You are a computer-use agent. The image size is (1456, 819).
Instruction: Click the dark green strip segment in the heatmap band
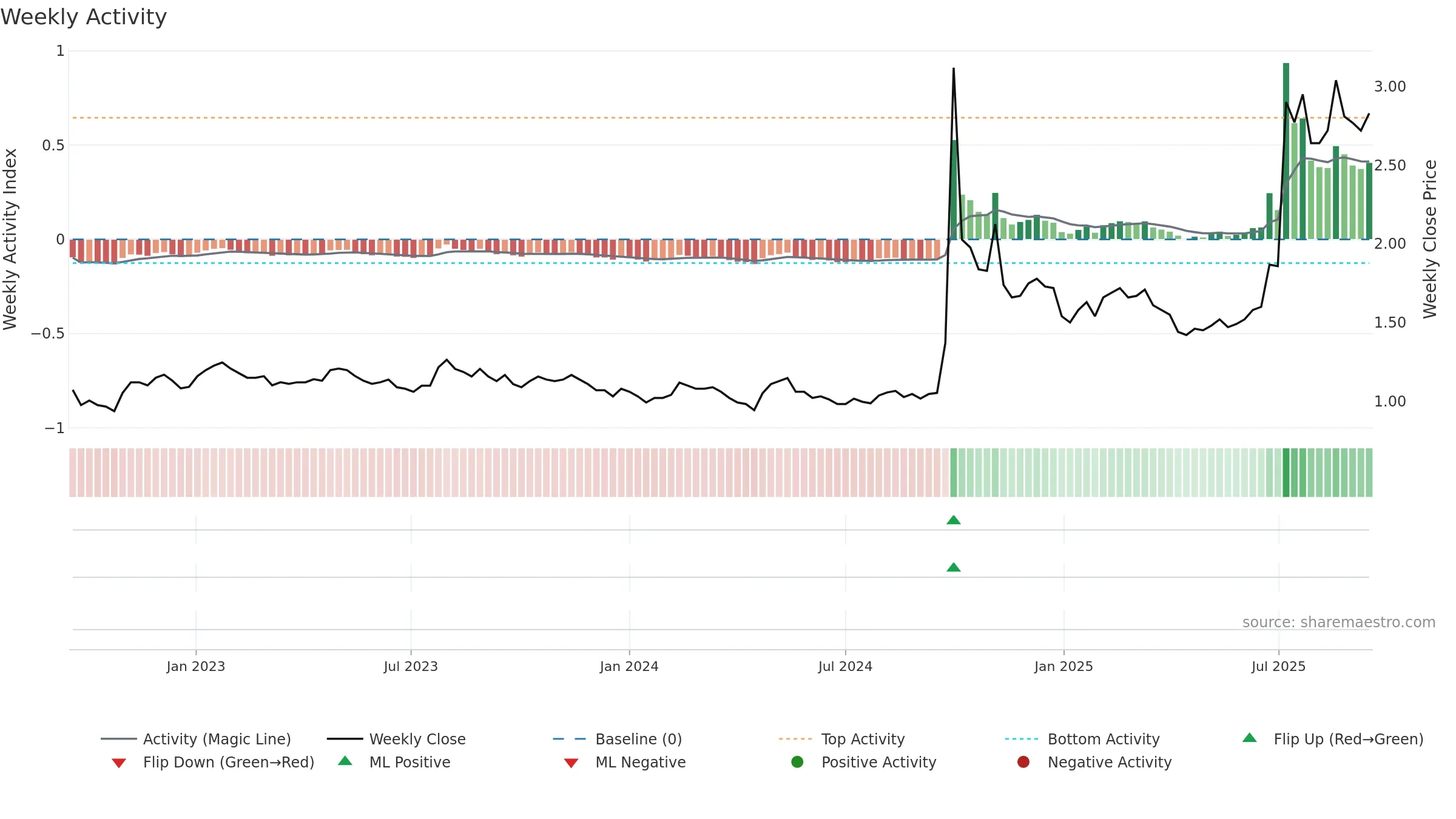coord(1286,473)
